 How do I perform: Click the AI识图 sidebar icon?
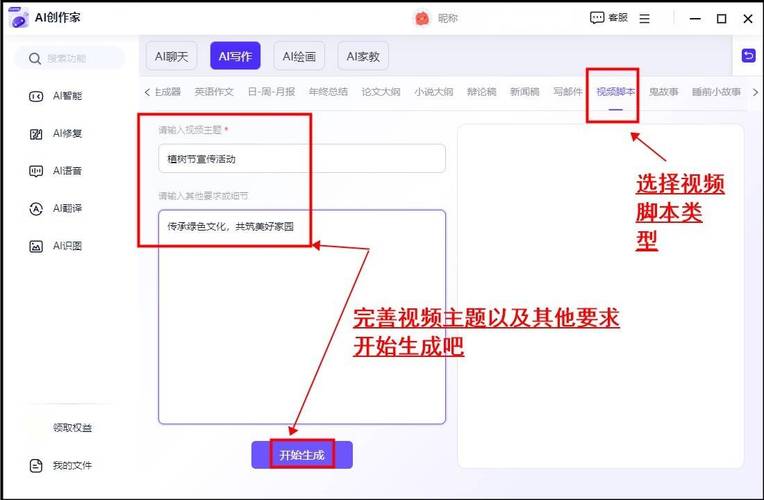36,247
